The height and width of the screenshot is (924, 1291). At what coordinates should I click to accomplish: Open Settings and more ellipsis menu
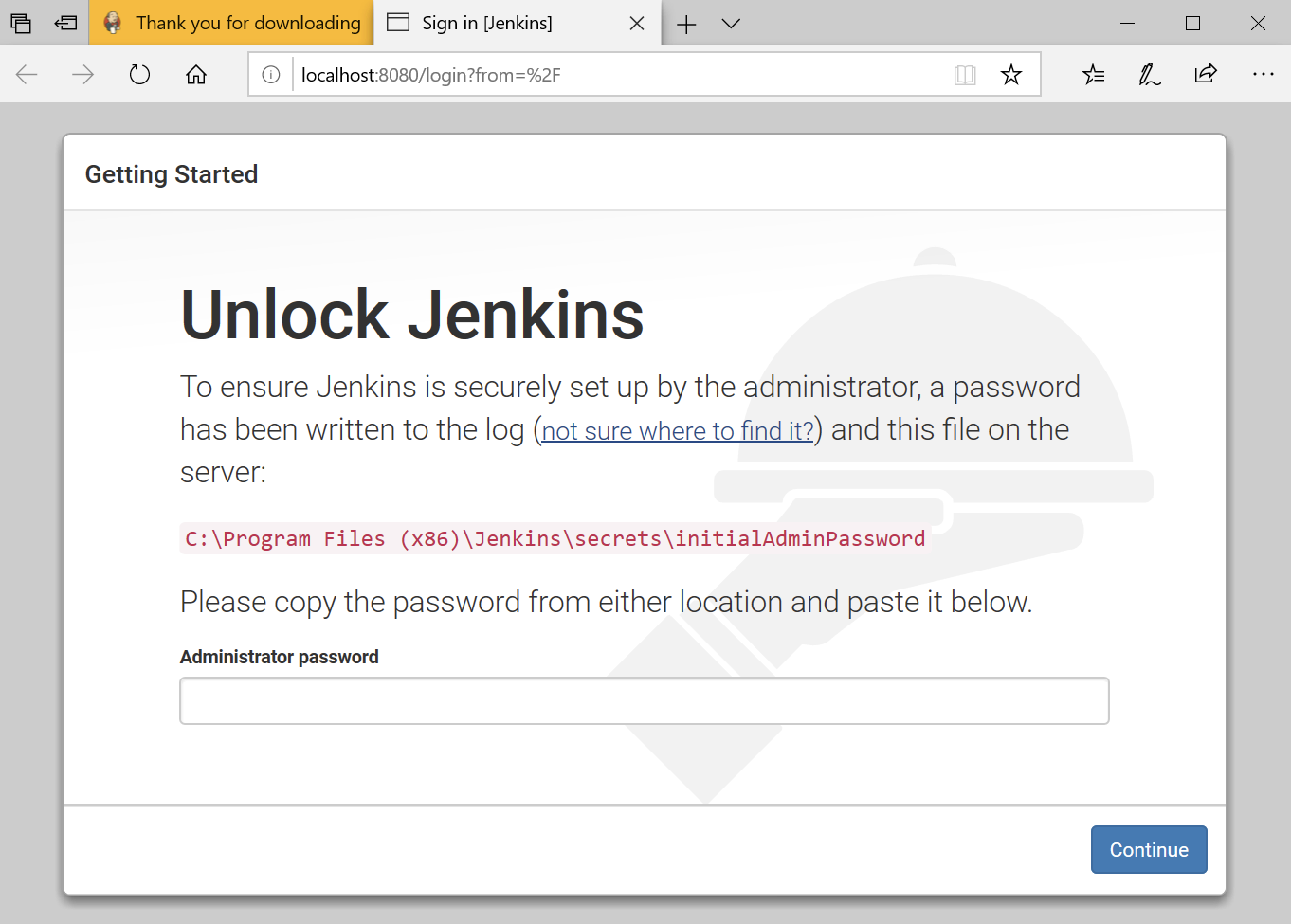point(1263,74)
